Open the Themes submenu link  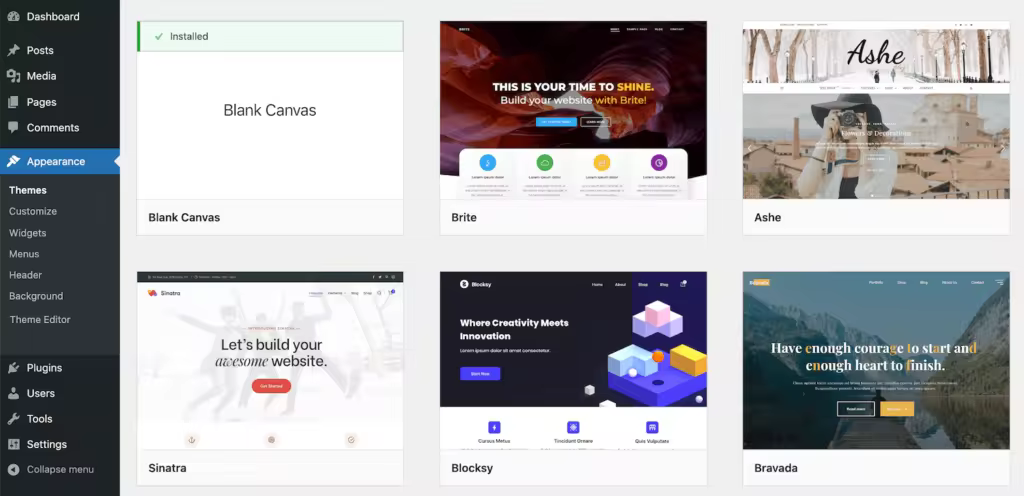28,190
